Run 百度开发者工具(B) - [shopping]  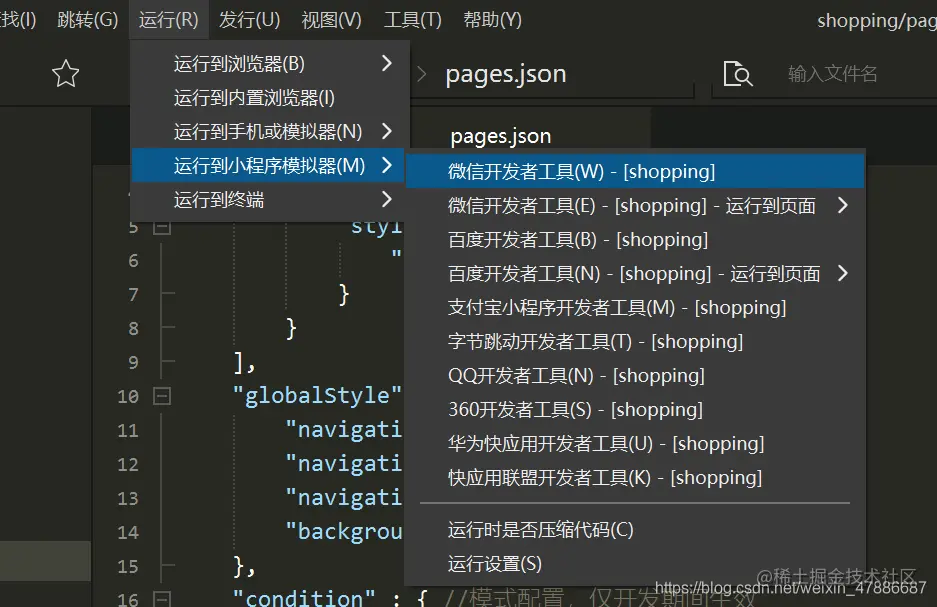pos(635,240)
